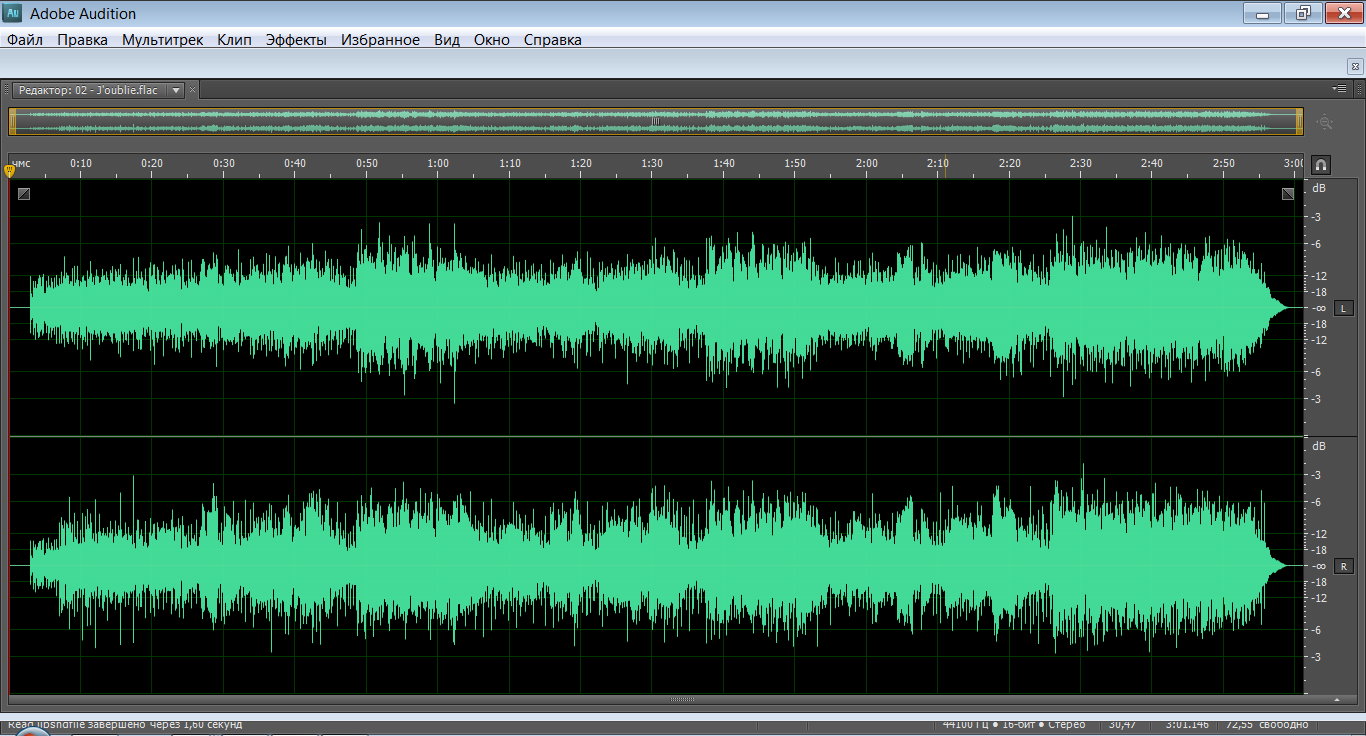
Task: Toggle the left channel L button
Action: click(x=1344, y=309)
